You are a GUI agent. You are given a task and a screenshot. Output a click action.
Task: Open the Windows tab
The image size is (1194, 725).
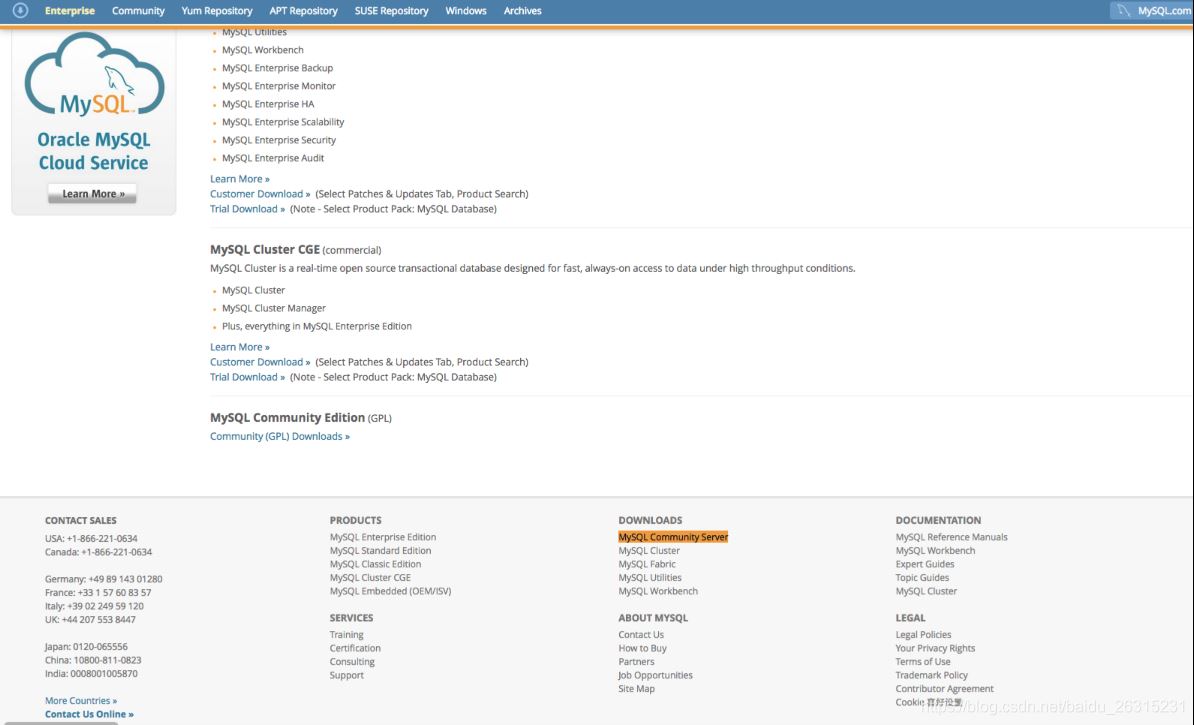tap(466, 11)
